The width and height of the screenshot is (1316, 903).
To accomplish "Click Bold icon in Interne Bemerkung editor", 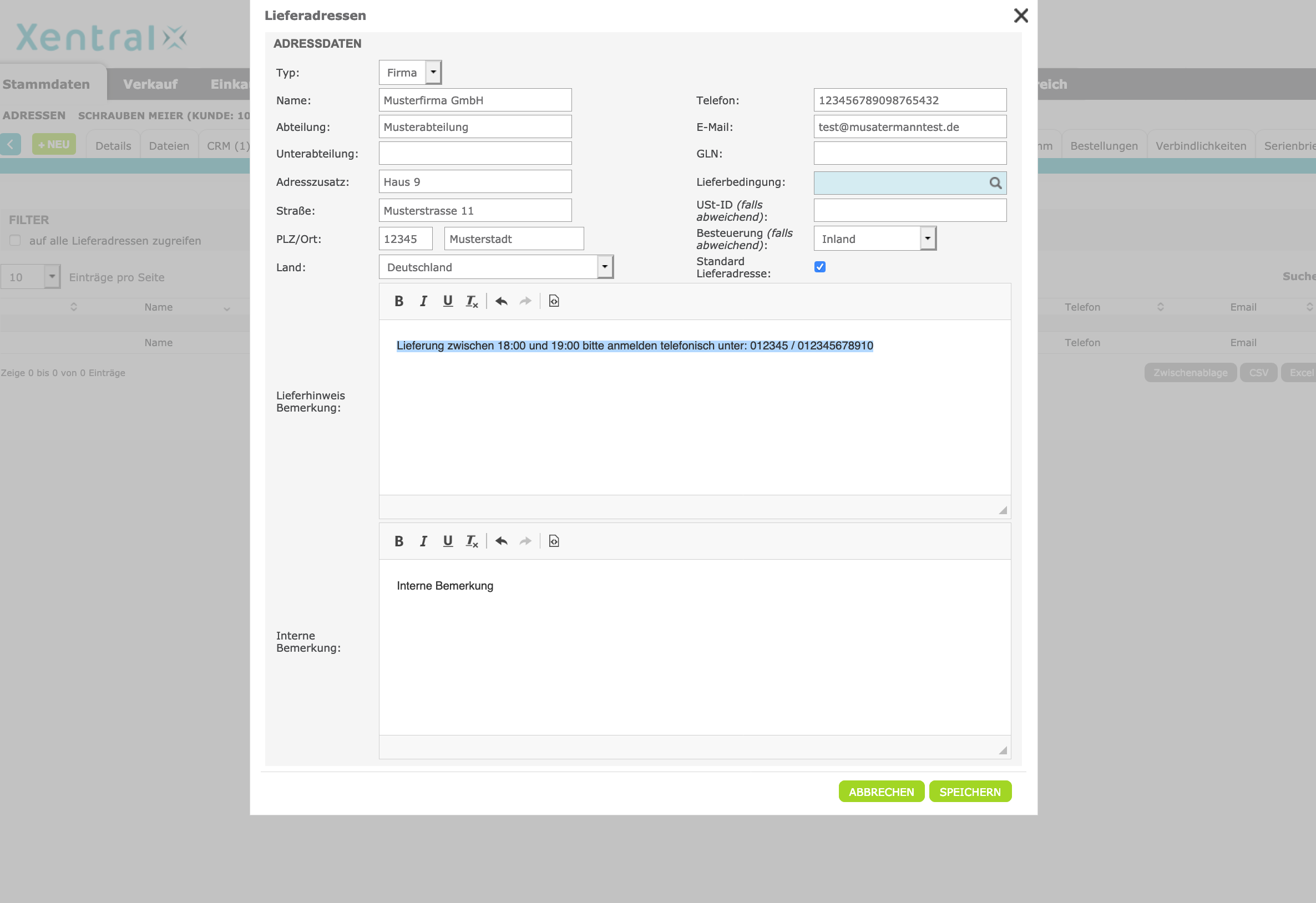I will [x=399, y=541].
